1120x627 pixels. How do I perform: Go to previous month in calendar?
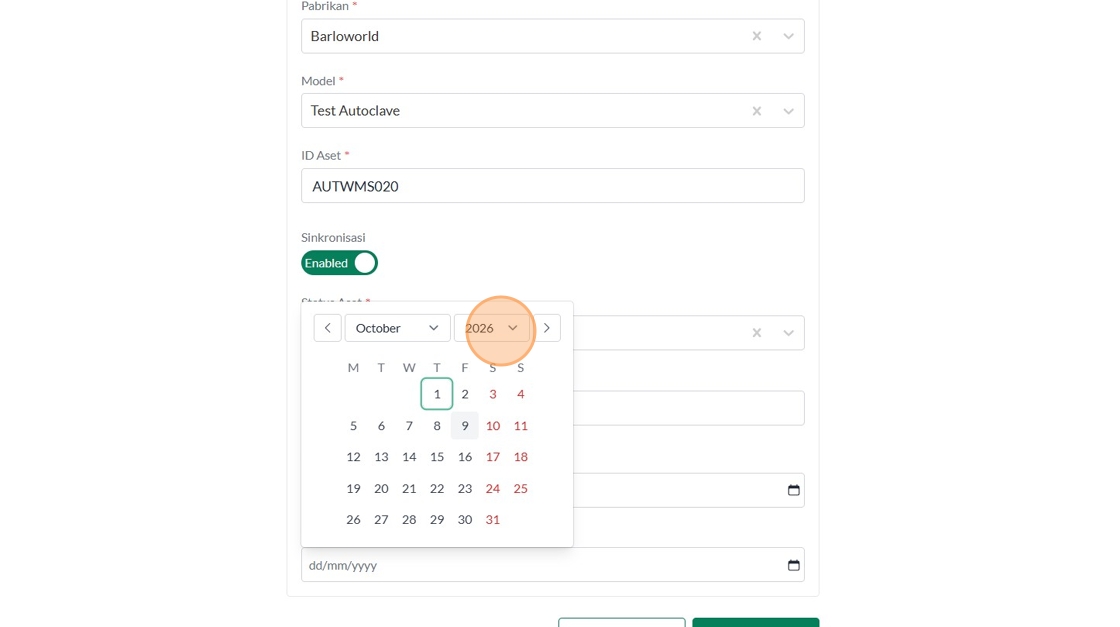[x=327, y=328]
